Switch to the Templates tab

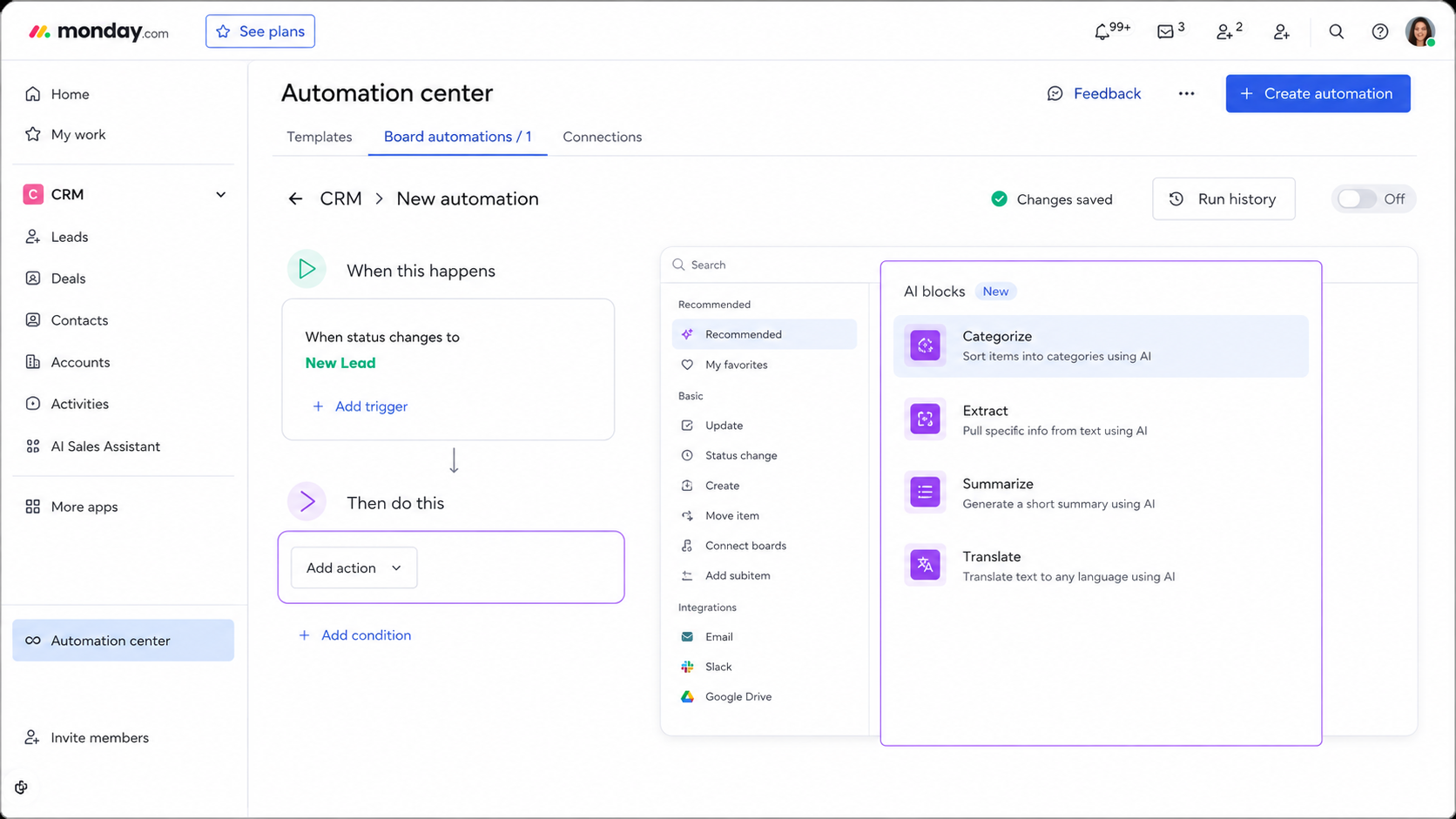point(320,138)
